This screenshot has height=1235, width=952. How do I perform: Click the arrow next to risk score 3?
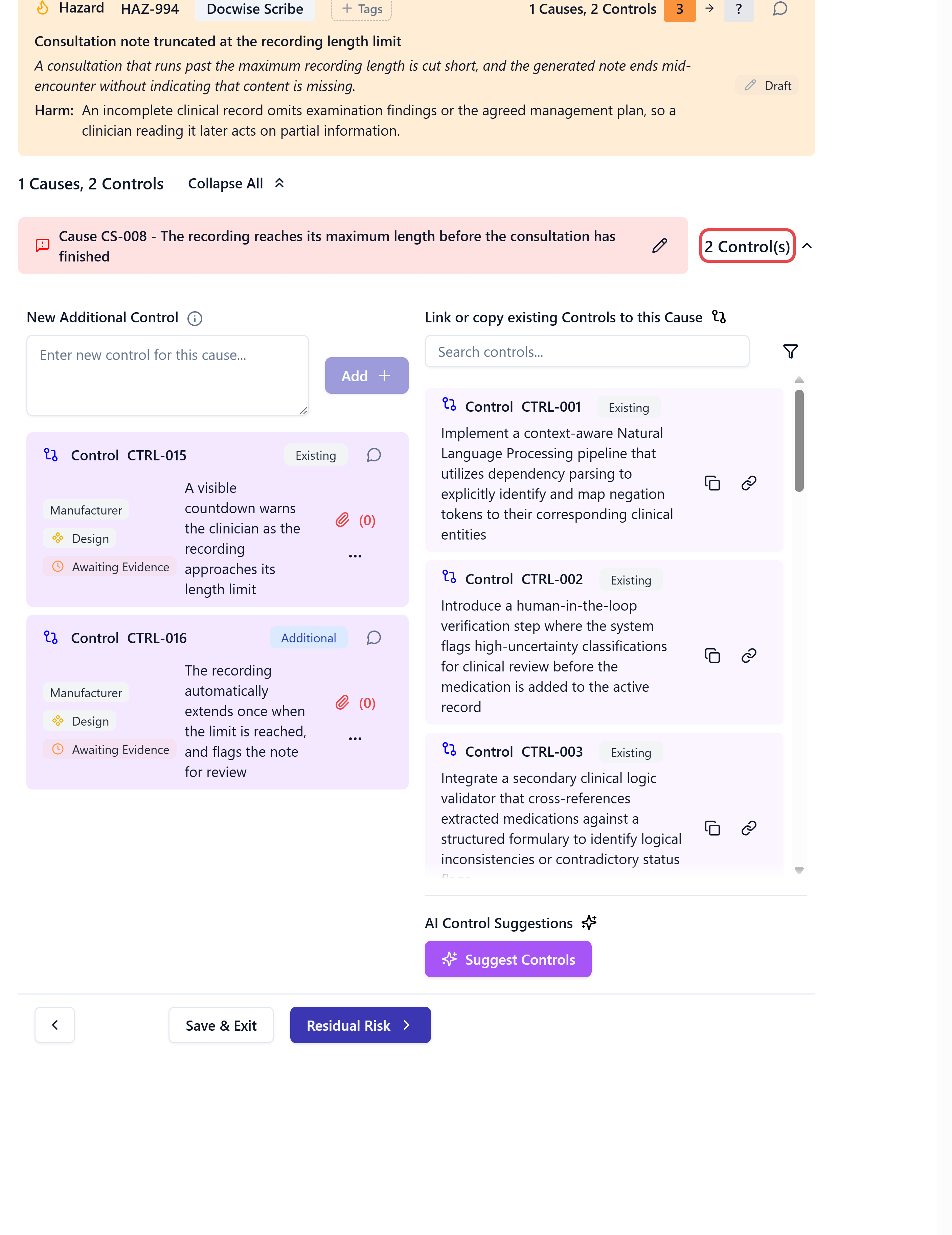coord(709,8)
